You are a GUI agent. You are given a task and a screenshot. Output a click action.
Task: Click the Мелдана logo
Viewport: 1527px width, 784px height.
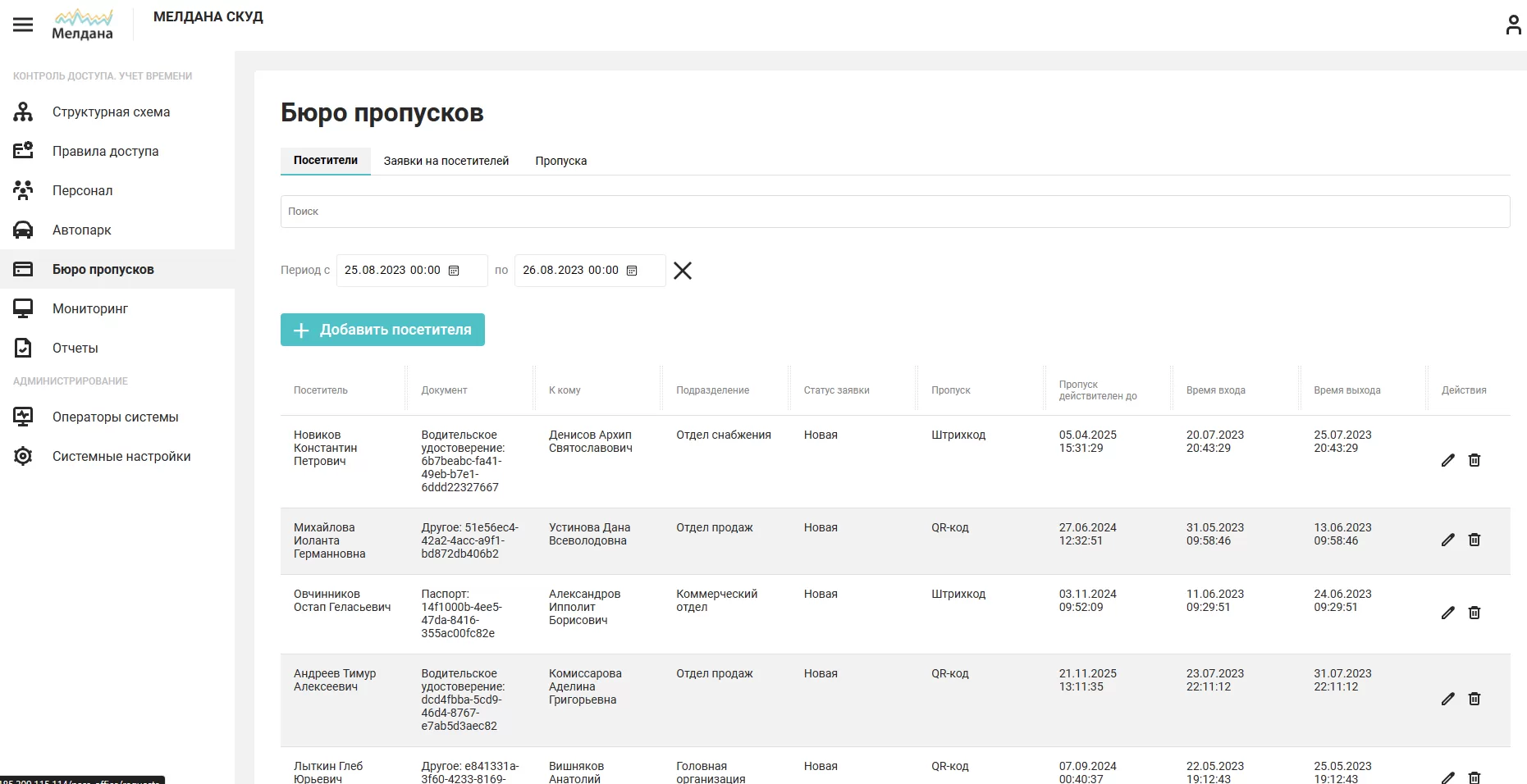(x=83, y=25)
